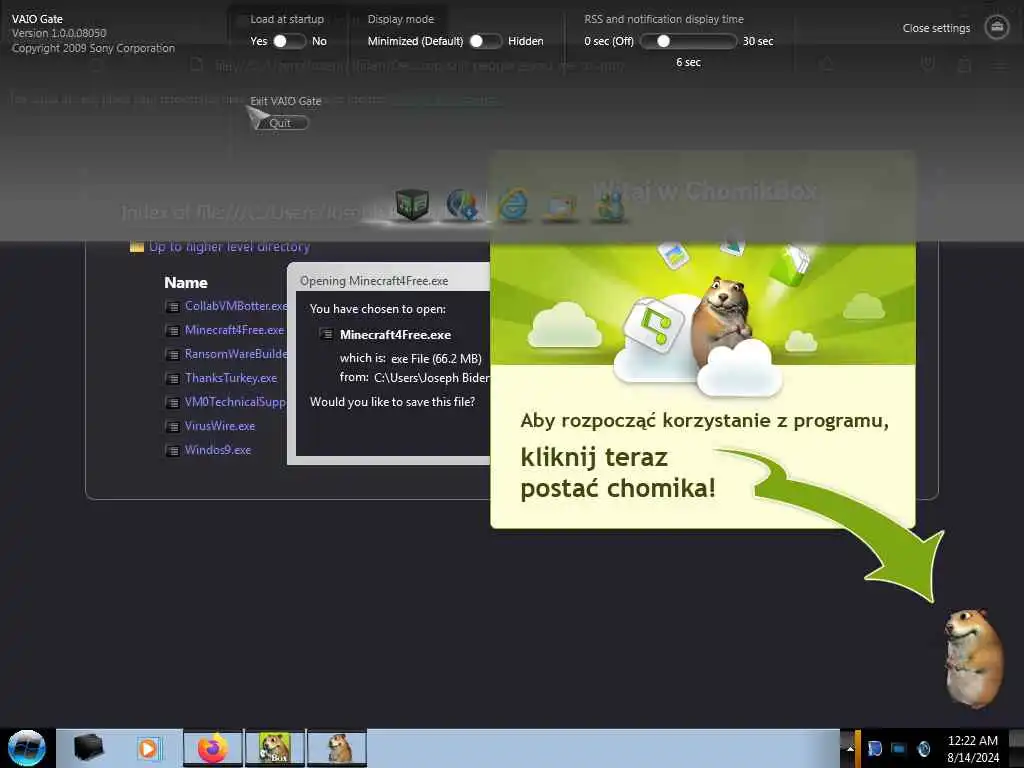Click the Name column header
Image resolution: width=1024 pixels, height=768 pixels.
(x=186, y=283)
